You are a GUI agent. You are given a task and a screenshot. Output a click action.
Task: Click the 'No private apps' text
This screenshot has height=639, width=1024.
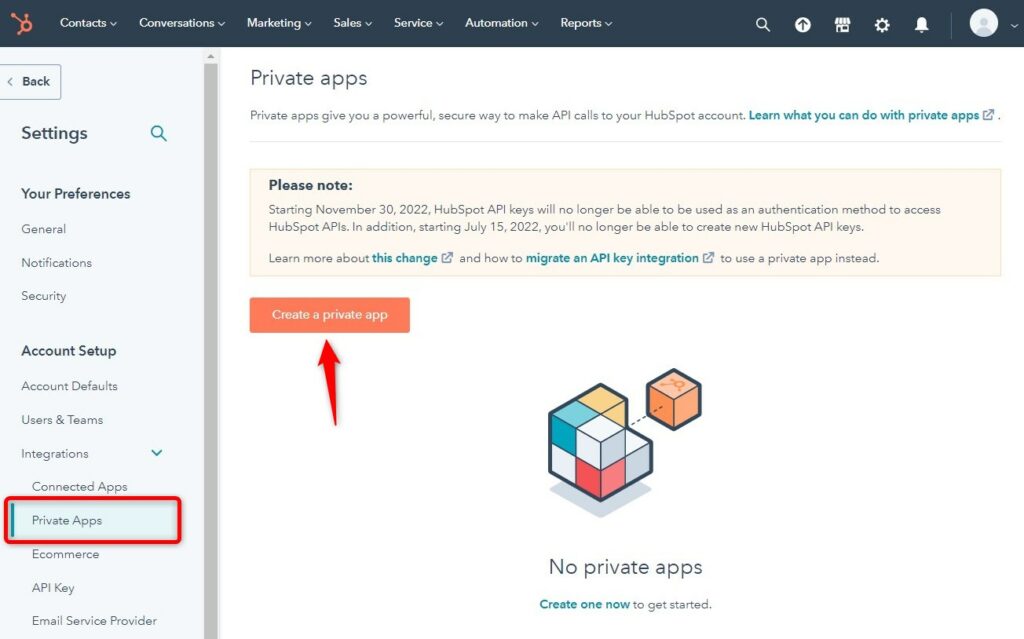pyautogui.click(x=626, y=566)
